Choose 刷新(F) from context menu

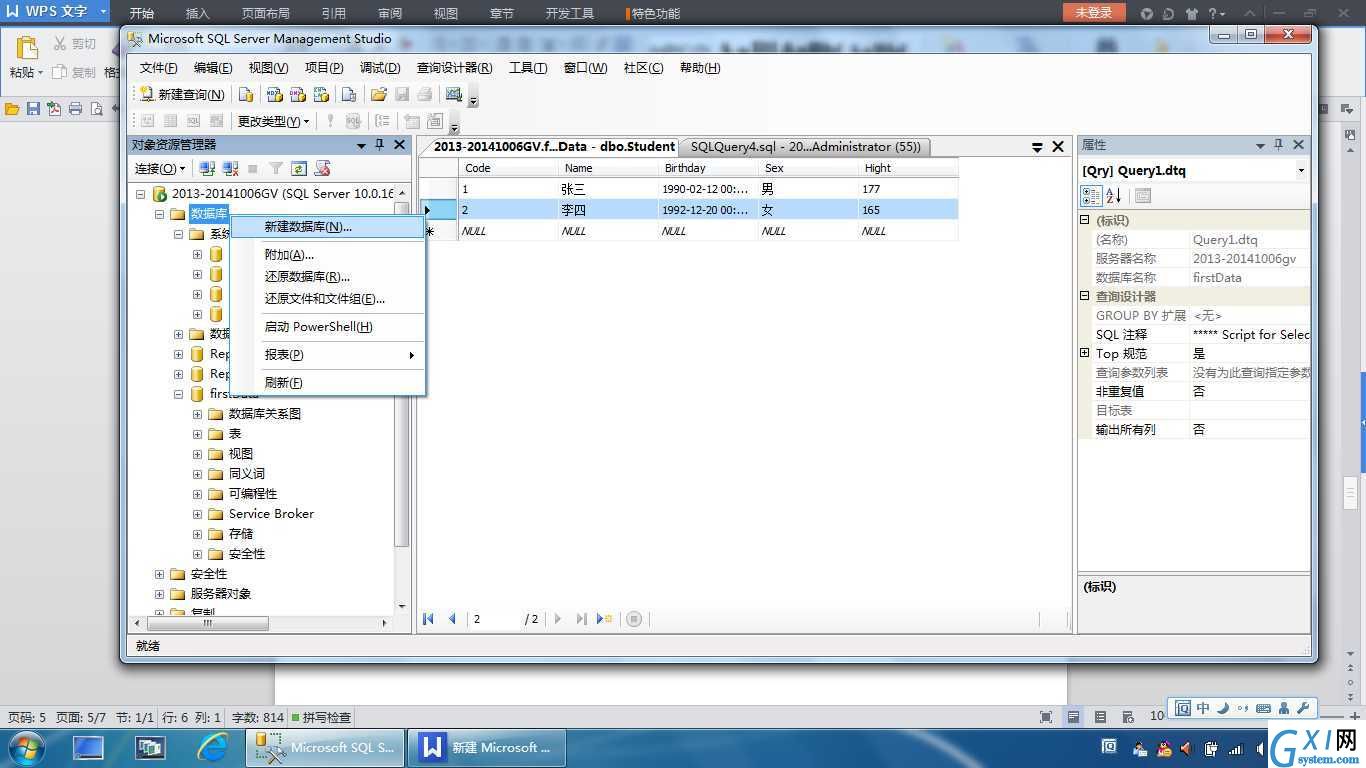pyautogui.click(x=328, y=383)
